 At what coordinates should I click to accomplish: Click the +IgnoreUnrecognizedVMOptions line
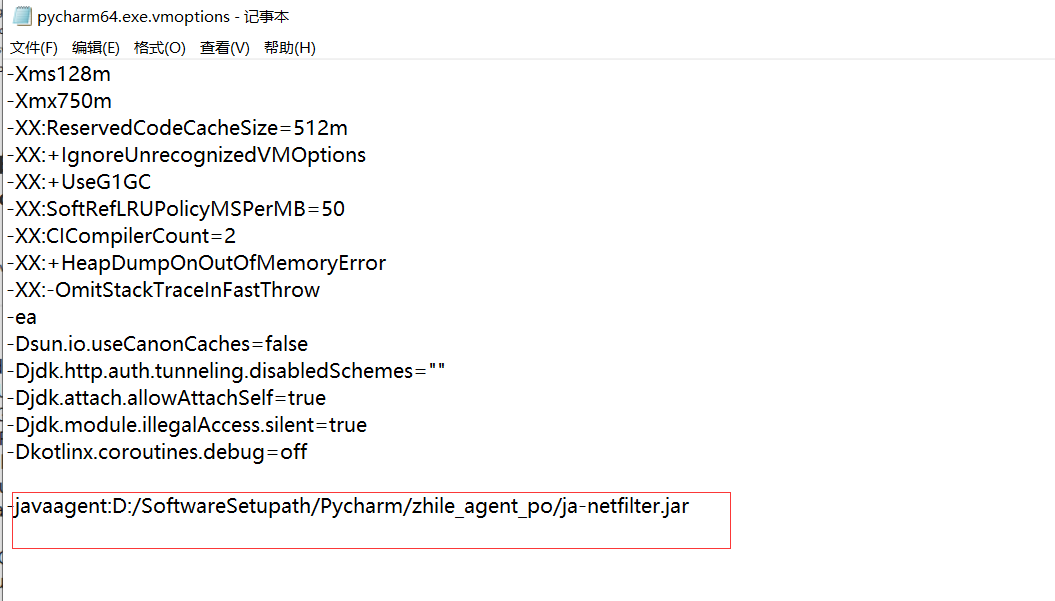(186, 155)
